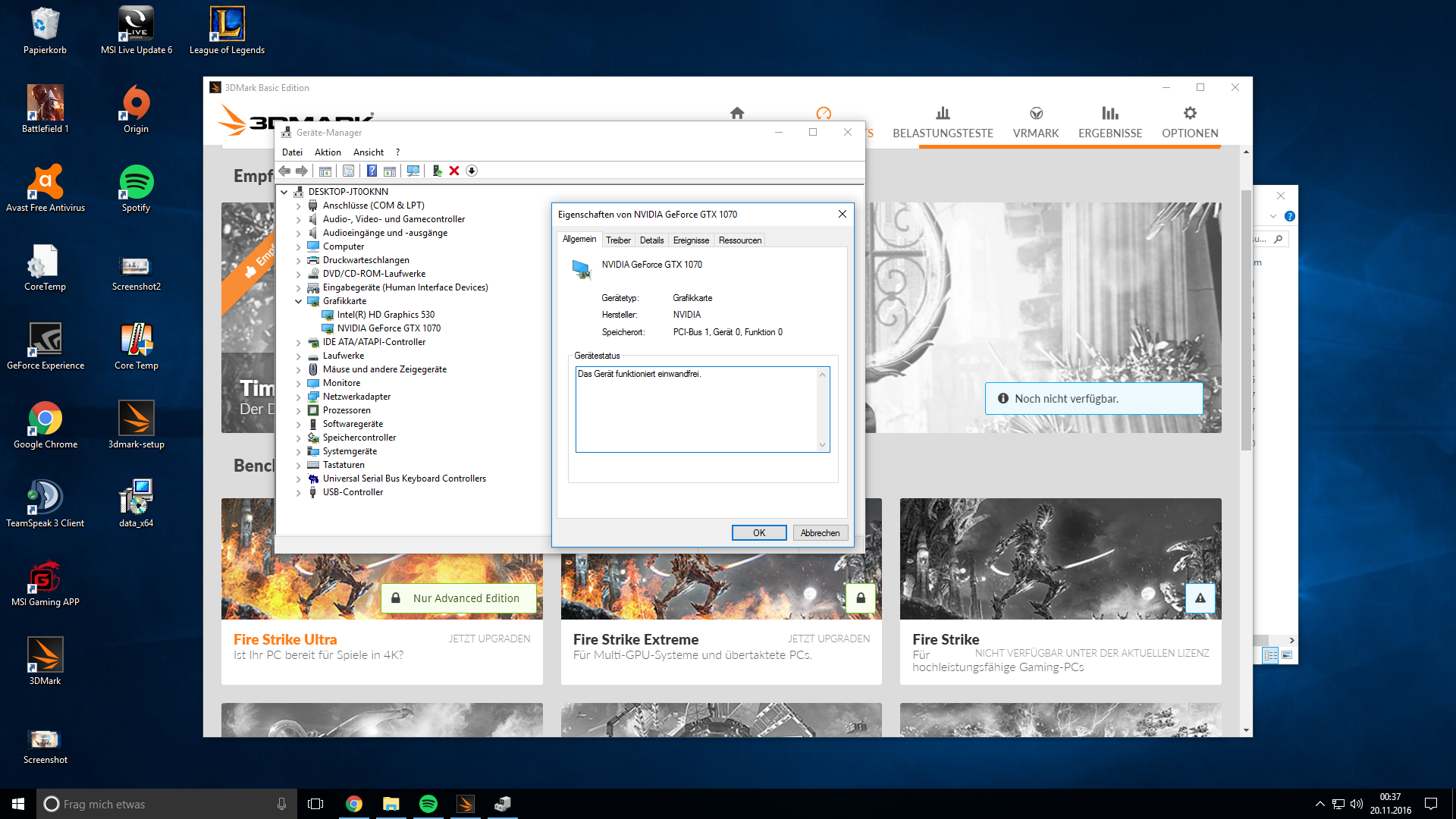Screen dimensions: 1456x819
Task: Expand the Netzwerkadapter tree node
Action: tap(299, 397)
